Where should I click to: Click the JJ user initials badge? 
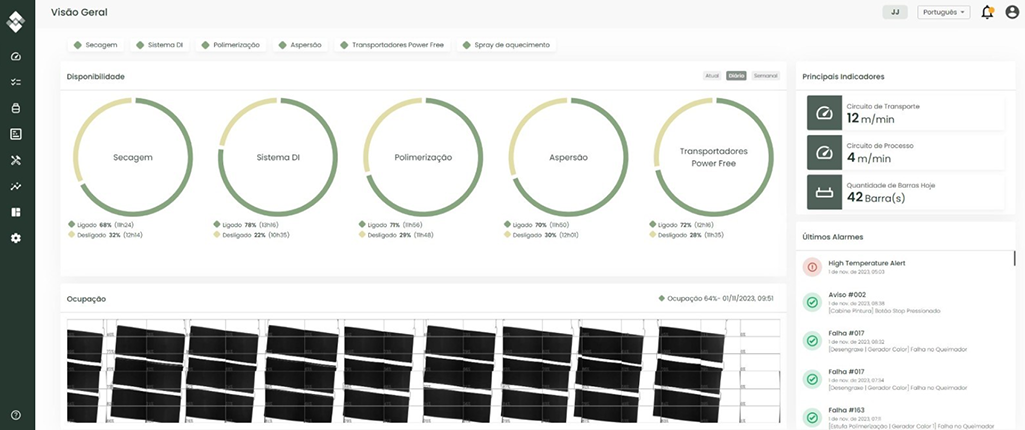pyautogui.click(x=895, y=12)
